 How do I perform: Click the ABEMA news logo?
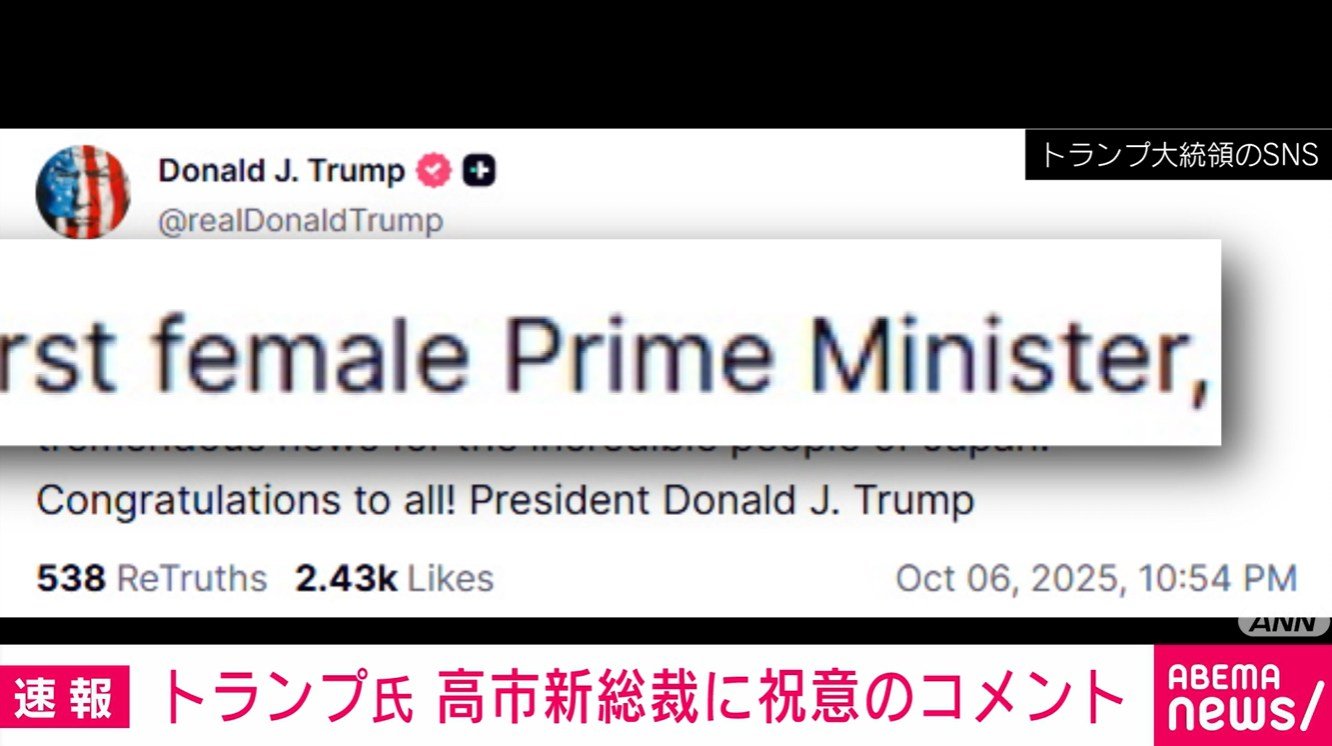[1243, 695]
